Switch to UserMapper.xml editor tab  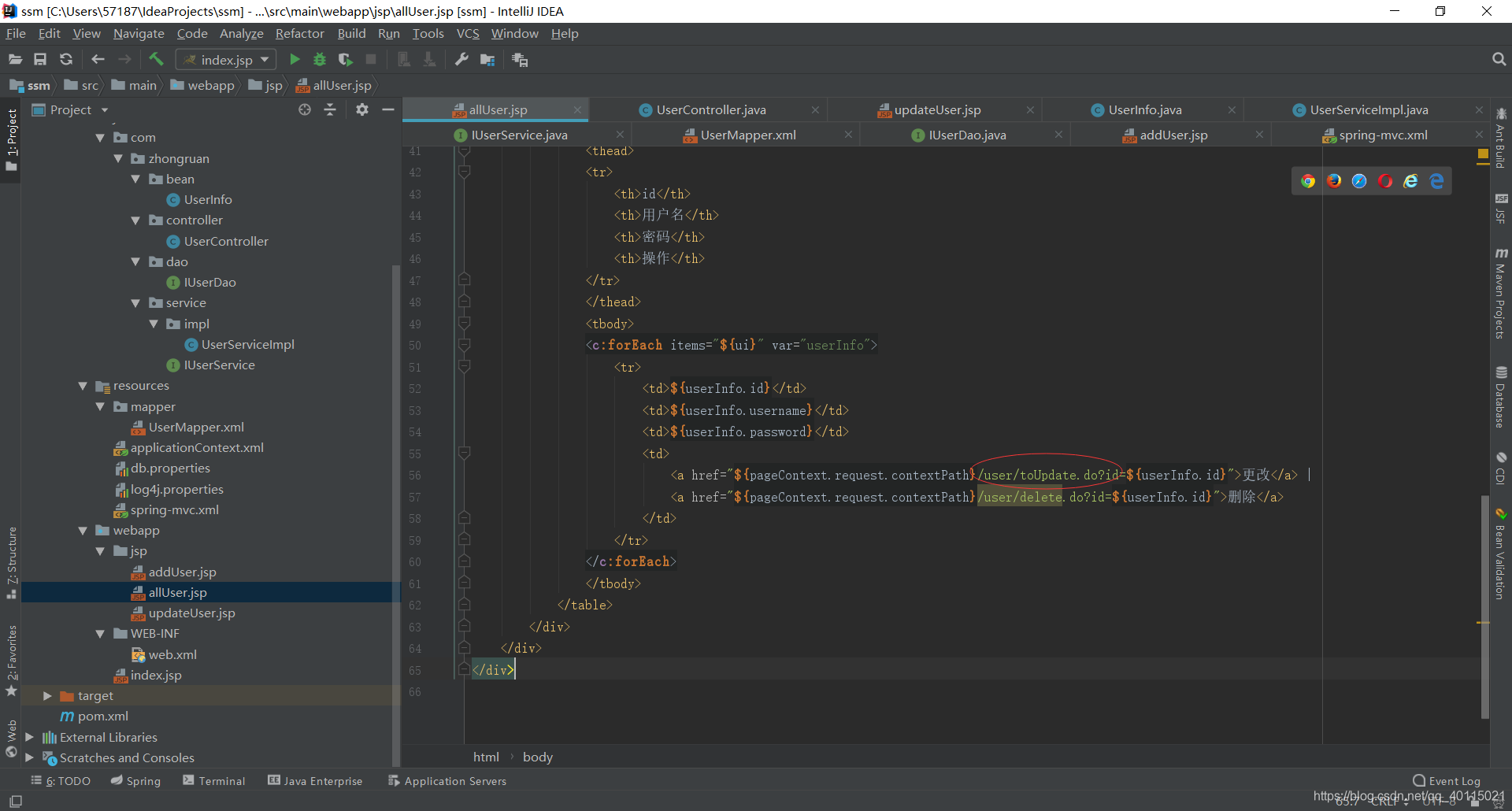pos(748,135)
